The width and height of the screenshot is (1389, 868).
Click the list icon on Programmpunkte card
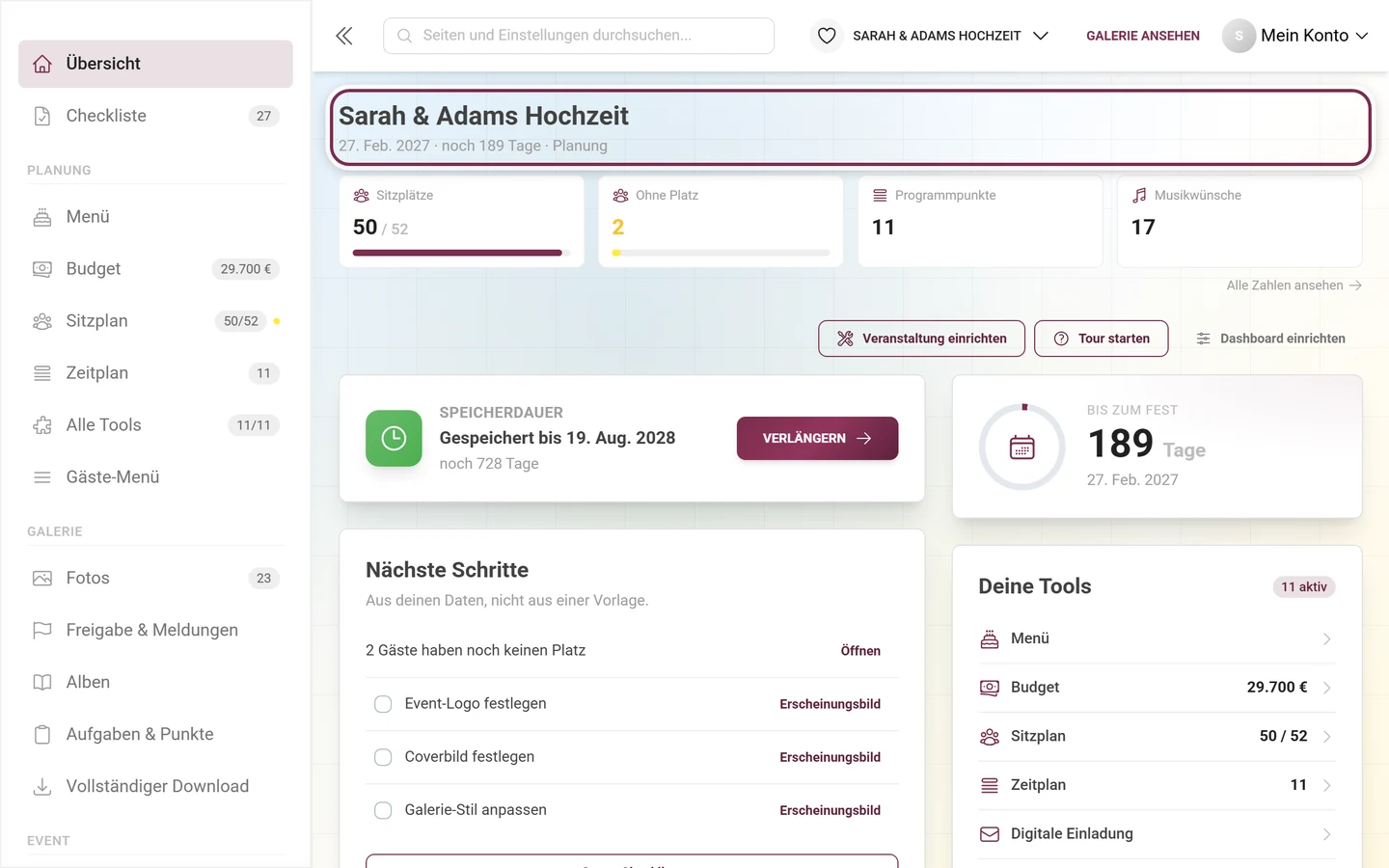(880, 195)
